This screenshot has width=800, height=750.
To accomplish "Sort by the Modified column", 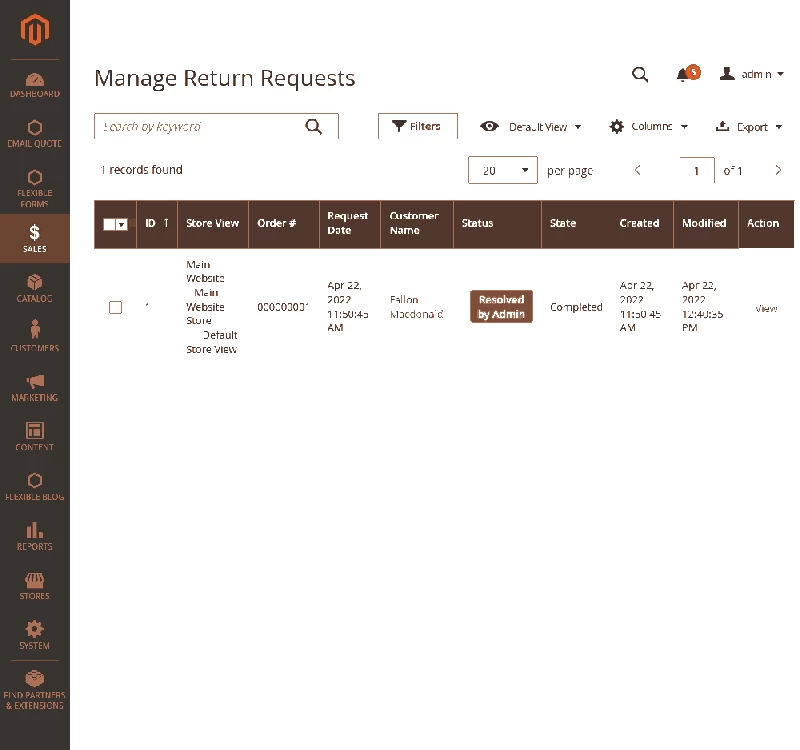I will (x=706, y=223).
